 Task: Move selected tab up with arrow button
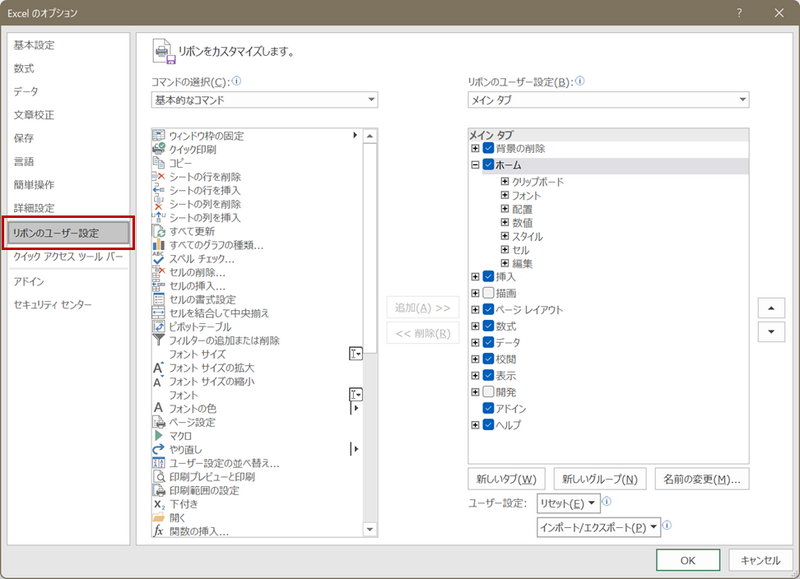[771, 308]
